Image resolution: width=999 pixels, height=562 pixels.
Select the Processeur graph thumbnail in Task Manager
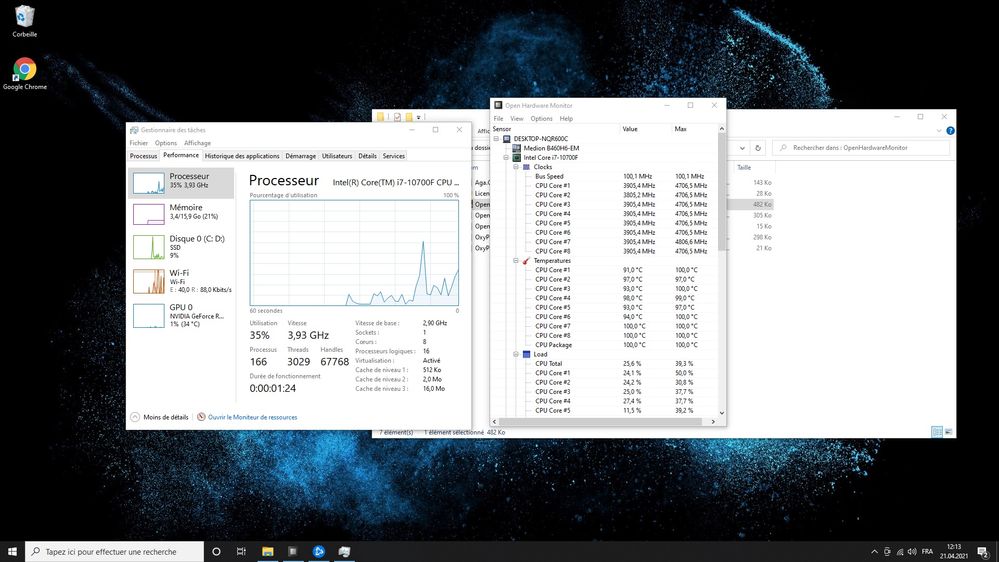148,183
